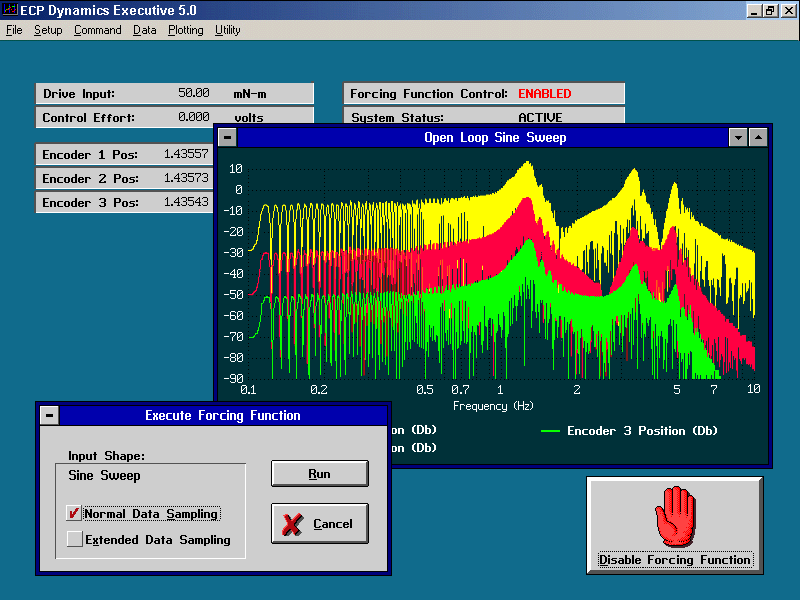Image resolution: width=800 pixels, height=600 pixels.
Task: Minimize the ECP Dynamics Executive main window
Action: (754, 10)
